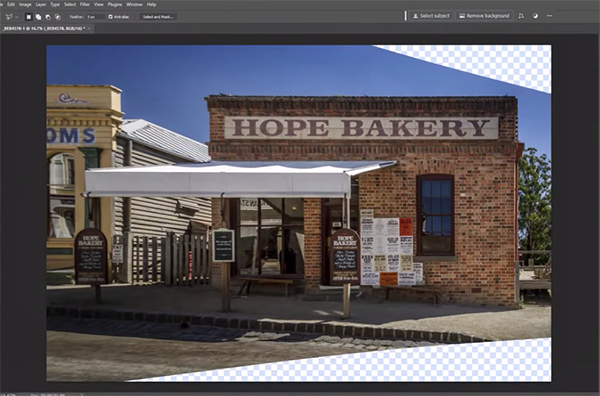Image resolution: width=600 pixels, height=396 pixels.
Task: Open the Plugins menu
Action: pos(115,5)
